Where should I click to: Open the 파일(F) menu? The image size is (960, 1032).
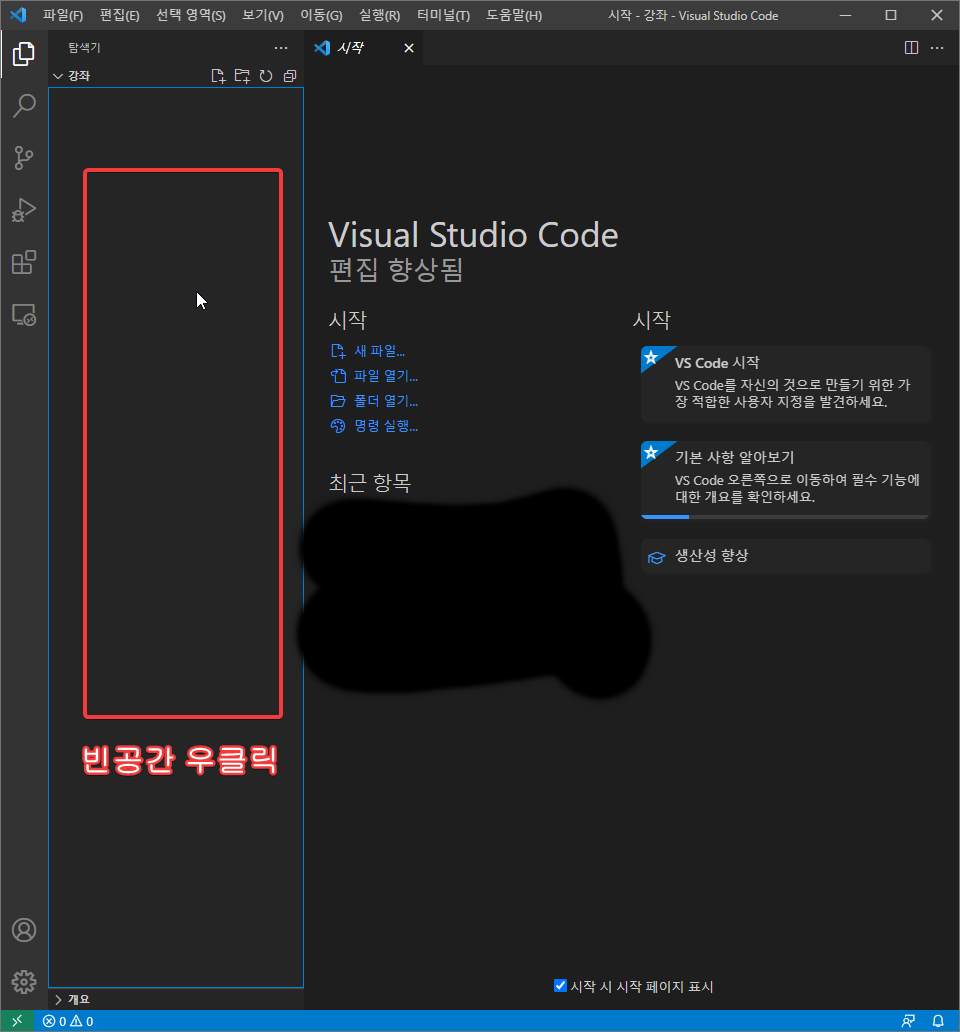tap(63, 15)
